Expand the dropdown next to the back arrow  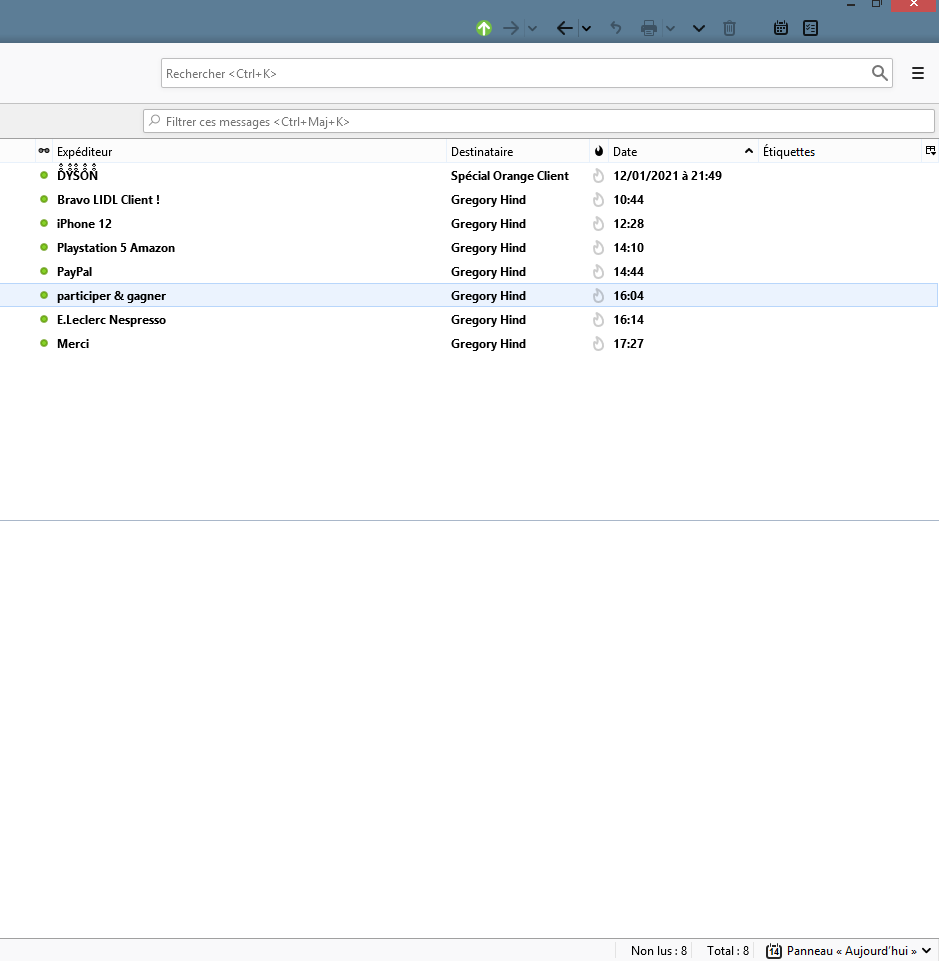pos(586,28)
